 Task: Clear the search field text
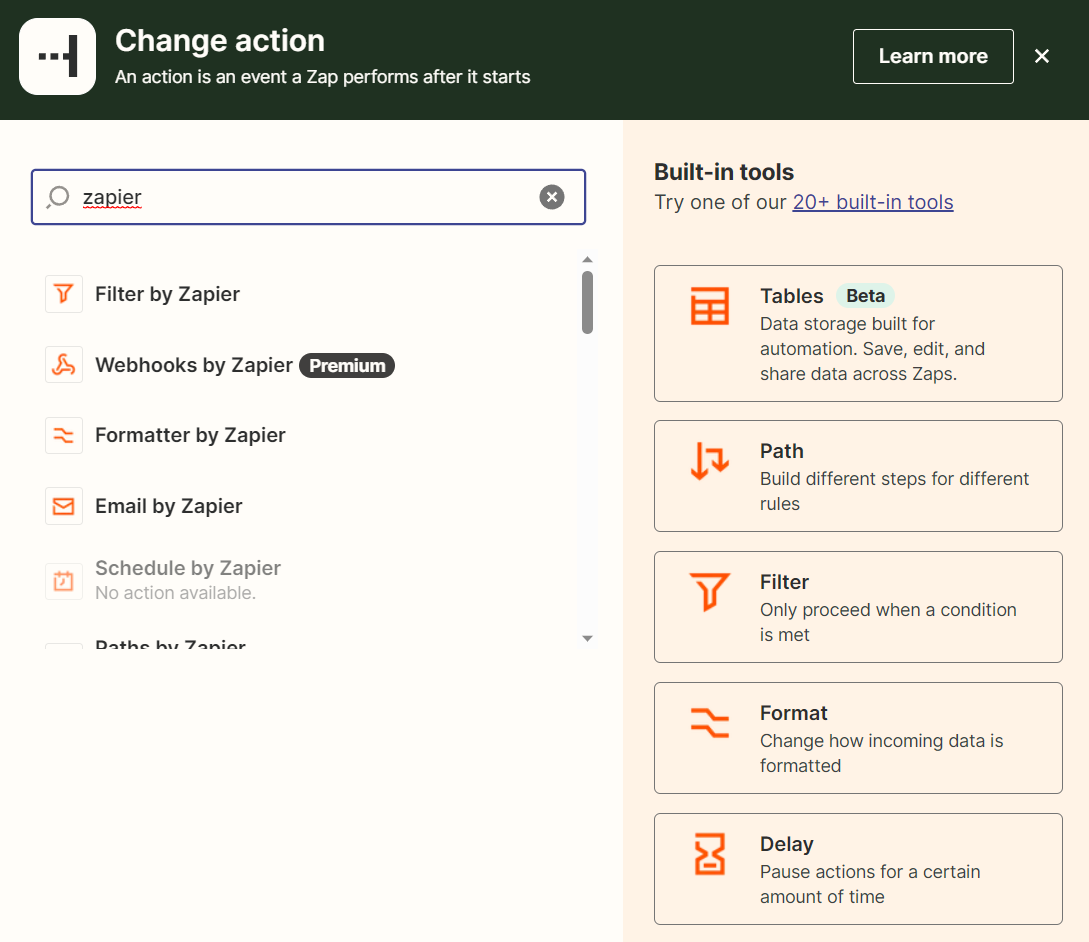coord(552,197)
